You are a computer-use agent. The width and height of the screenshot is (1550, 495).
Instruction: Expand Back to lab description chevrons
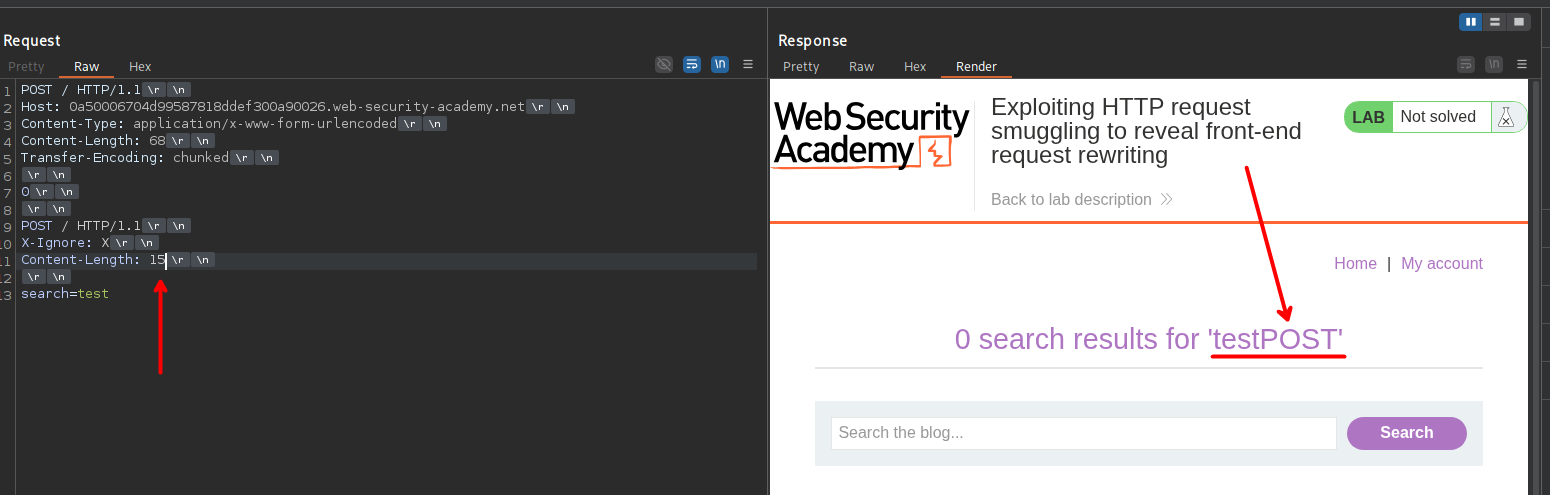1166,200
